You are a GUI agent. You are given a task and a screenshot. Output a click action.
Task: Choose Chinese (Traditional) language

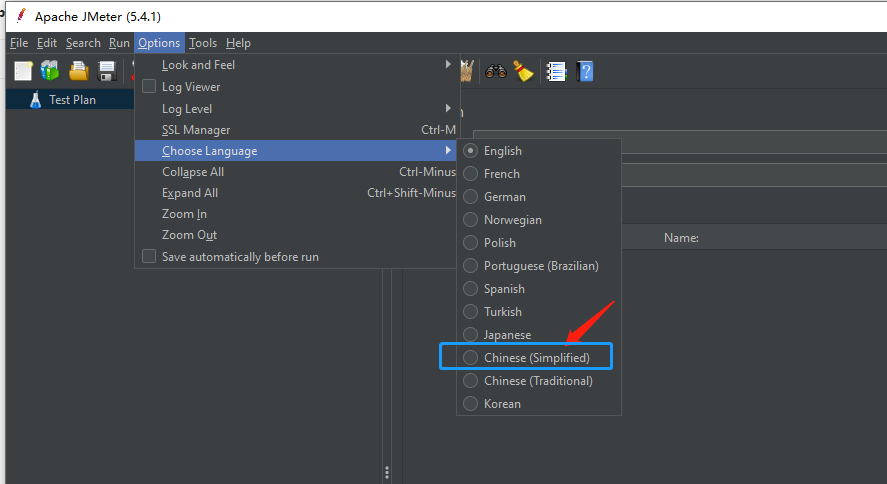pos(470,381)
